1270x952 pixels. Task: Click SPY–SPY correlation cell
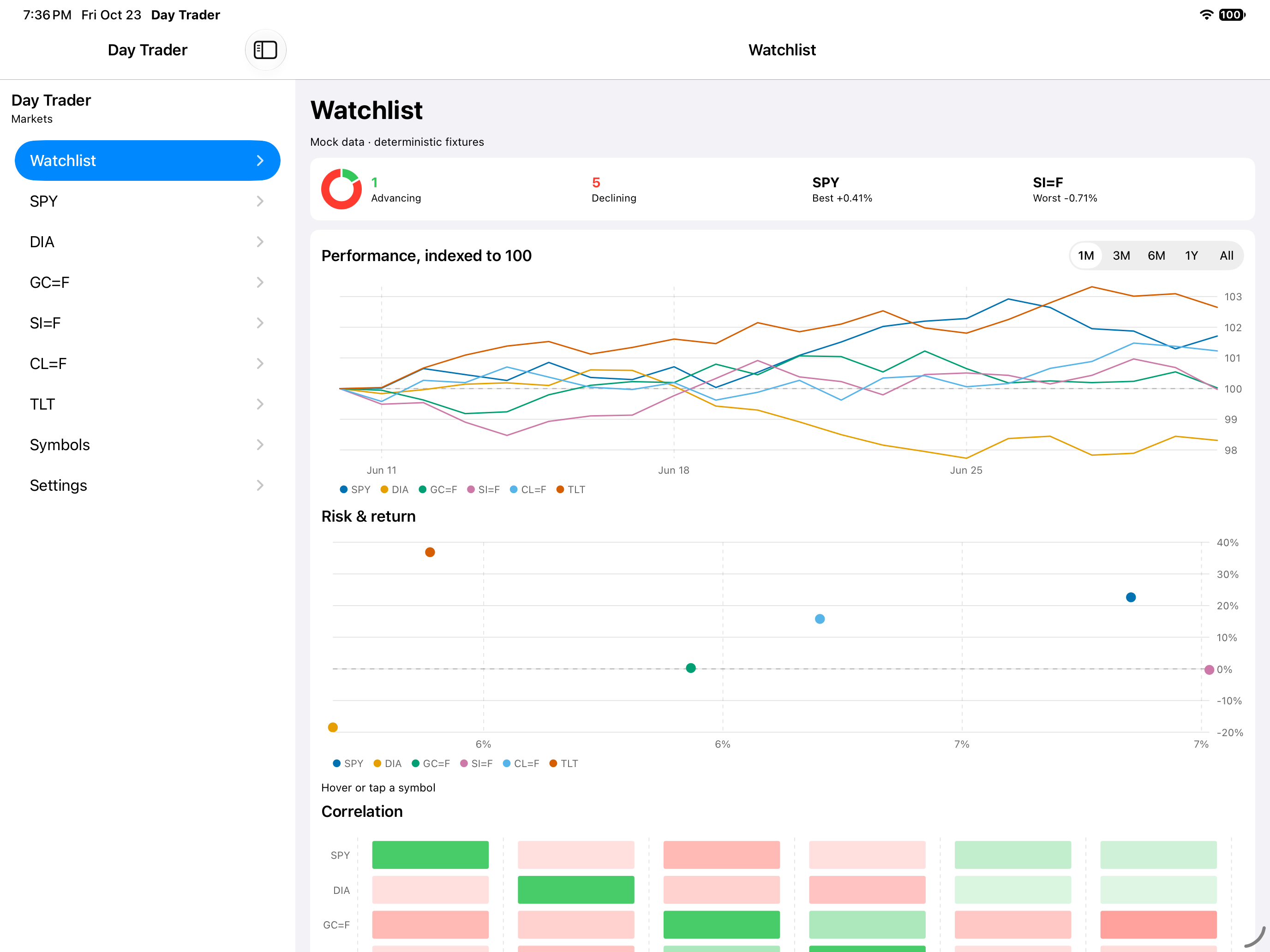coord(430,855)
